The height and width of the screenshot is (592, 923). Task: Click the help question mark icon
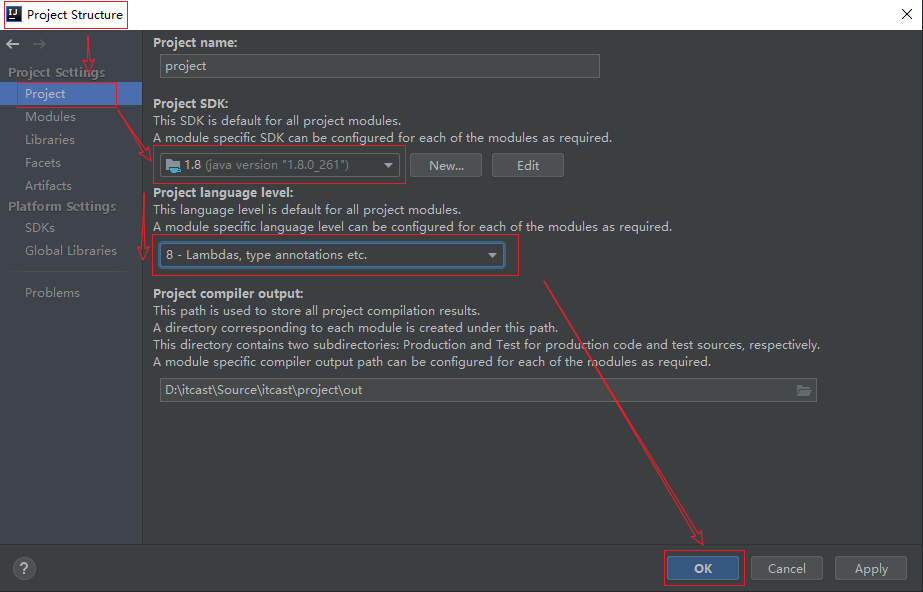[25, 568]
